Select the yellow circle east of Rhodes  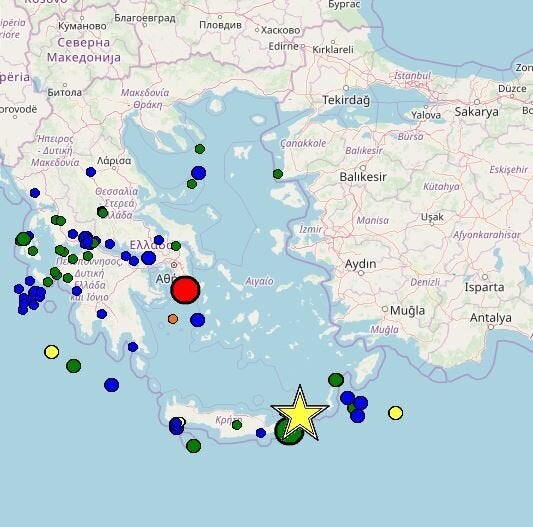395,413
